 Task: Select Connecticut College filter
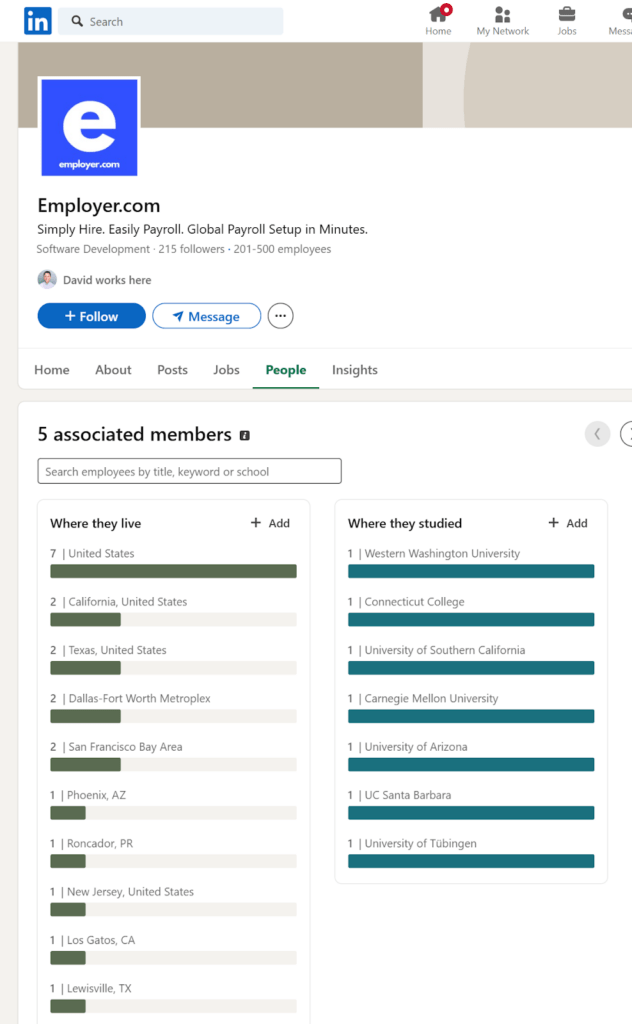point(471,611)
